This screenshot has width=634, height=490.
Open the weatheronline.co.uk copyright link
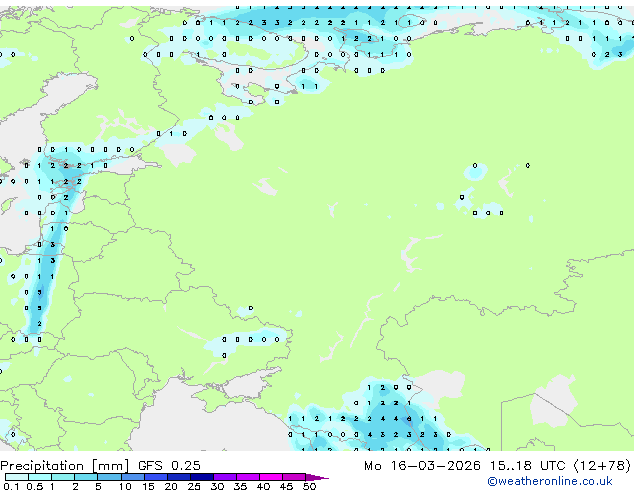pos(550,481)
